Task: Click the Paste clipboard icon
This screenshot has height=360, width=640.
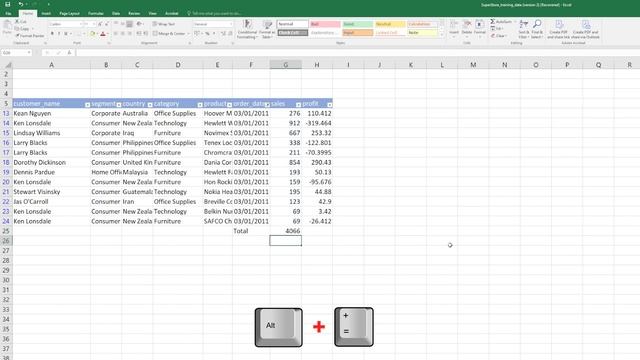Action: [7, 27]
